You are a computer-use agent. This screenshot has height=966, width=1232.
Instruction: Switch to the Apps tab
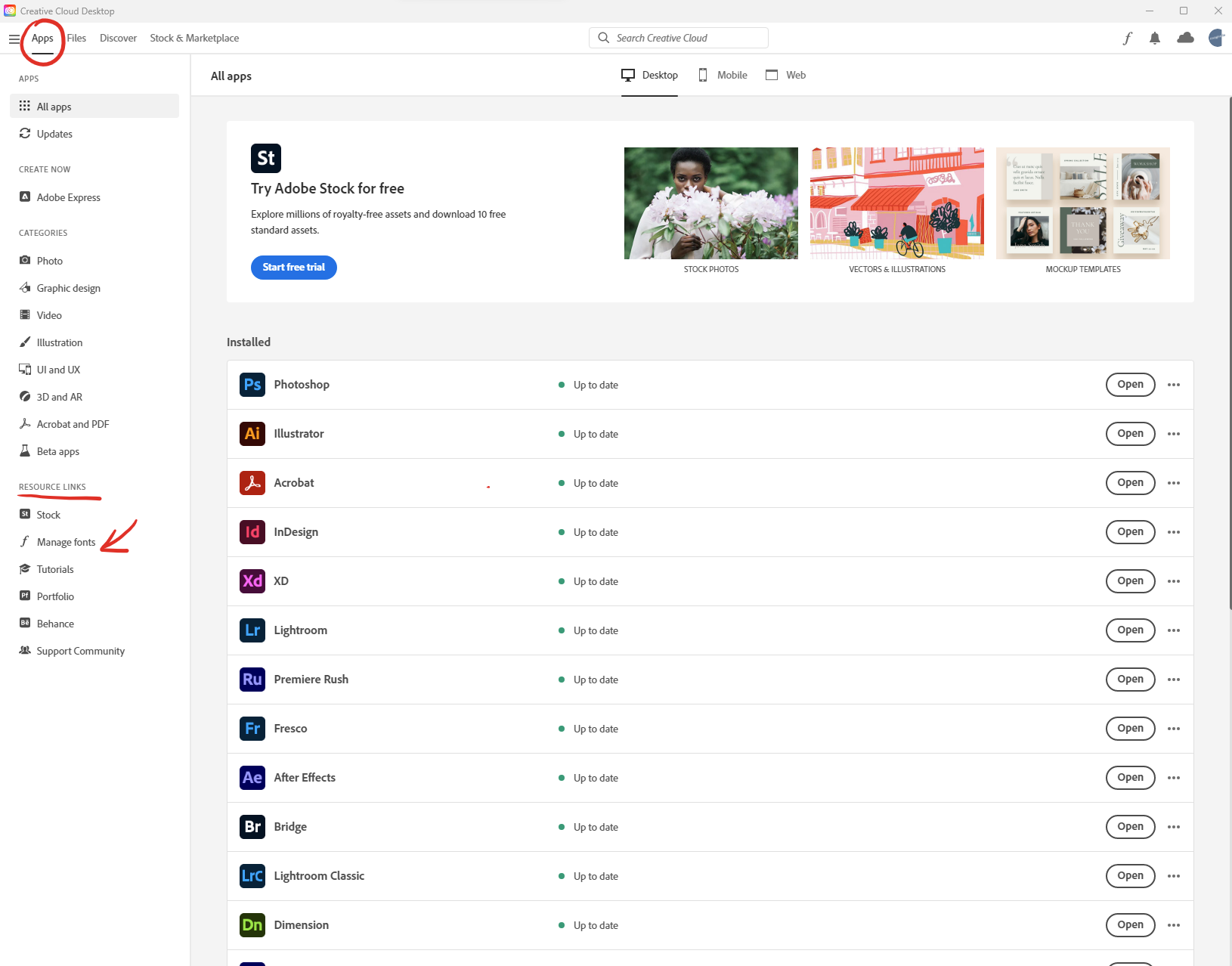point(42,38)
